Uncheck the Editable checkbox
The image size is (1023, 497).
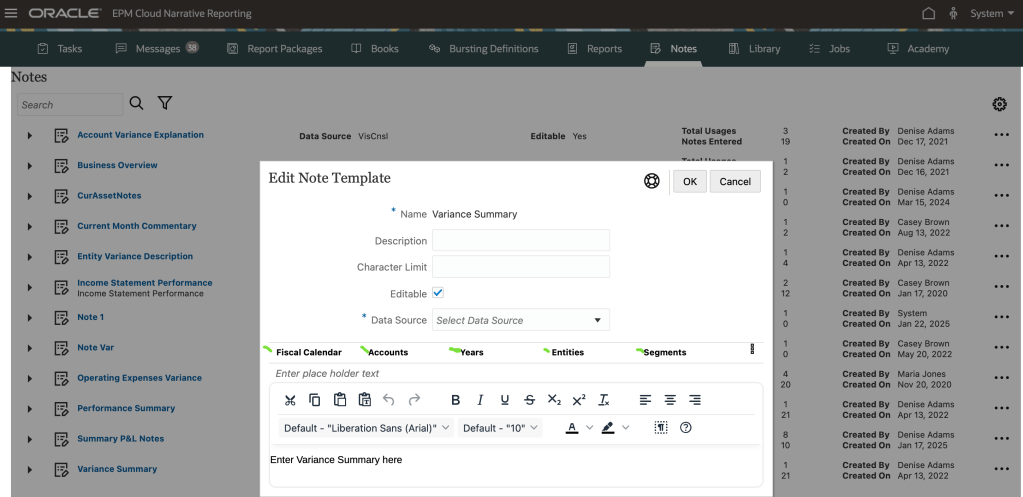tap(437, 293)
